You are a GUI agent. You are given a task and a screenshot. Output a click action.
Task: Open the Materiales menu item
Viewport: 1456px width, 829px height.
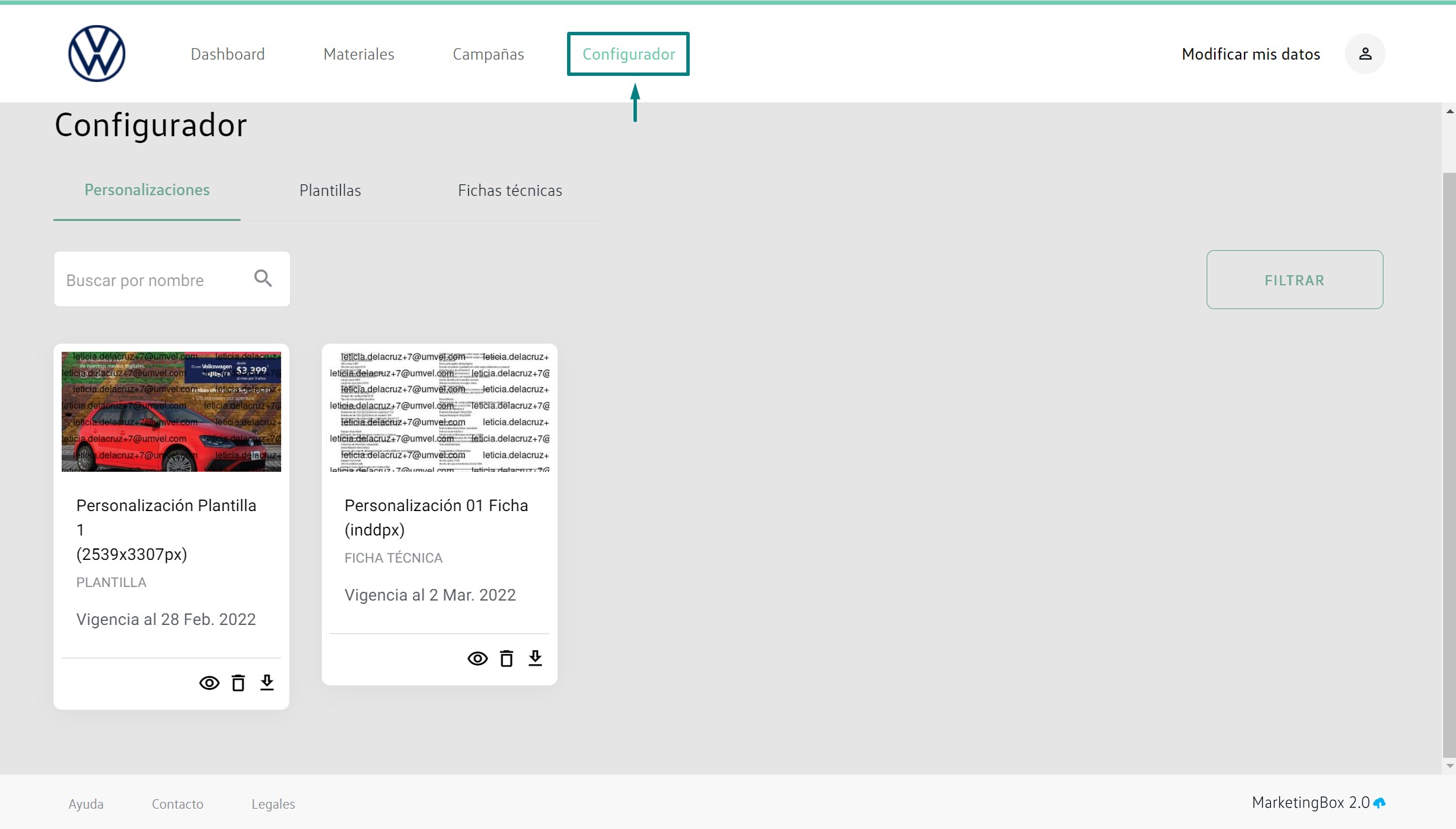(x=358, y=54)
